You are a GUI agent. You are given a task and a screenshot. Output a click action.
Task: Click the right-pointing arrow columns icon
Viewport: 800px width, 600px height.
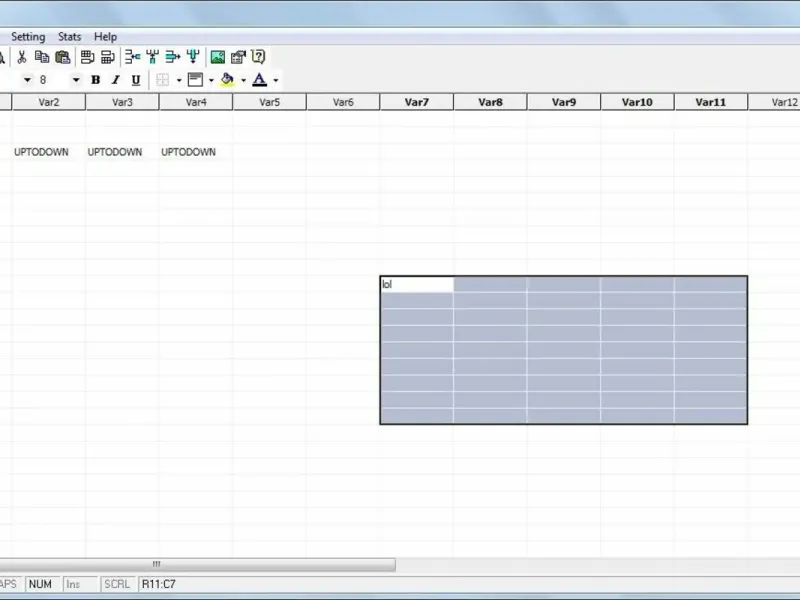pos(173,57)
